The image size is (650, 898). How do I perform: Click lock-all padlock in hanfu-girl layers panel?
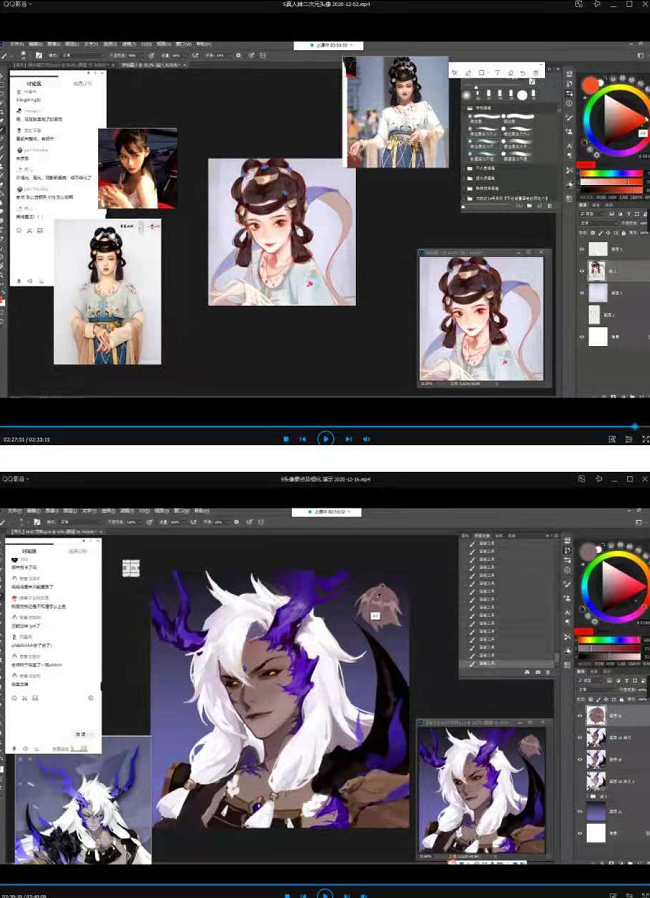point(624,233)
